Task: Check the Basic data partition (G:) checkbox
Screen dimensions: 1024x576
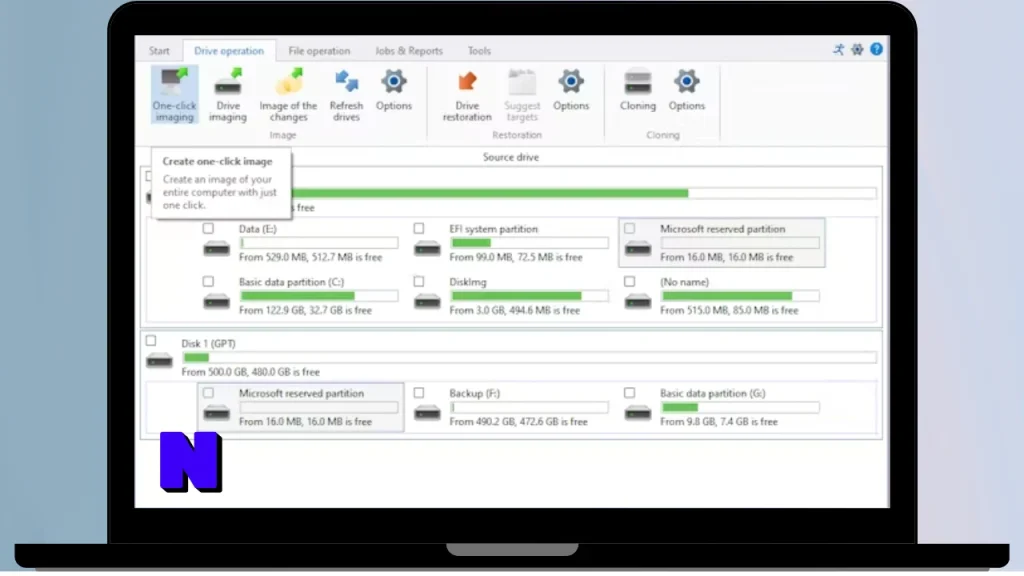Action: coord(630,393)
